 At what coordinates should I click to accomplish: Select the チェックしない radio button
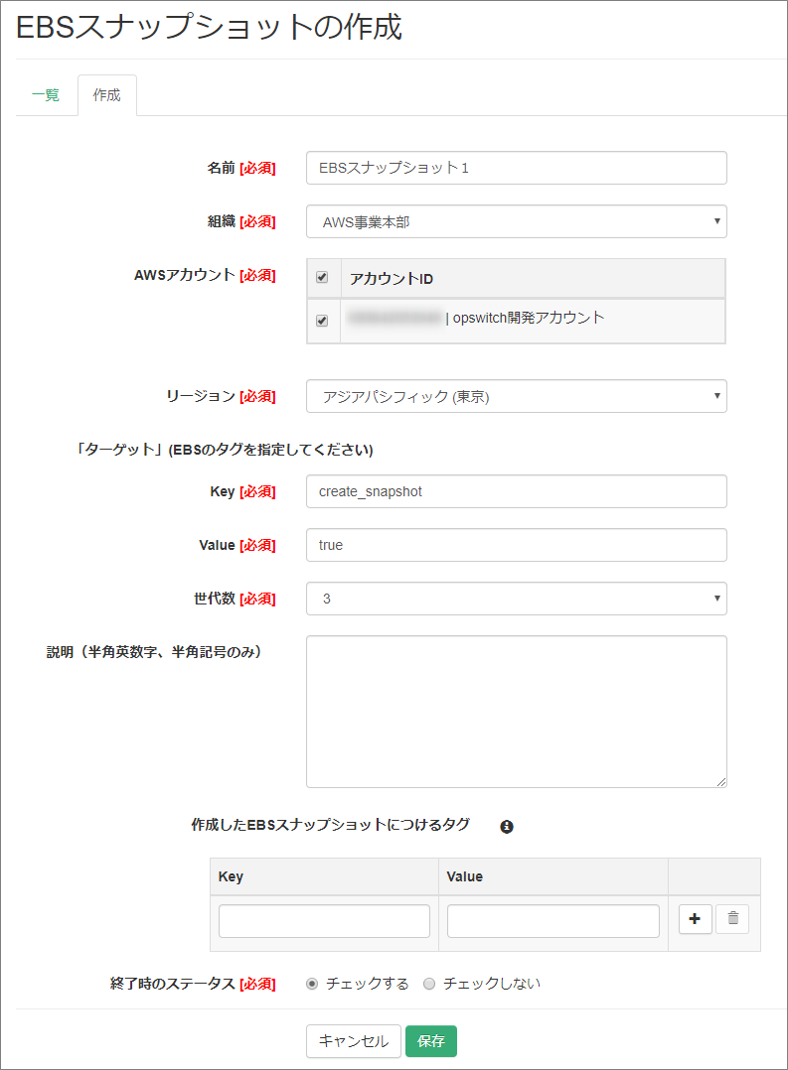(429, 983)
